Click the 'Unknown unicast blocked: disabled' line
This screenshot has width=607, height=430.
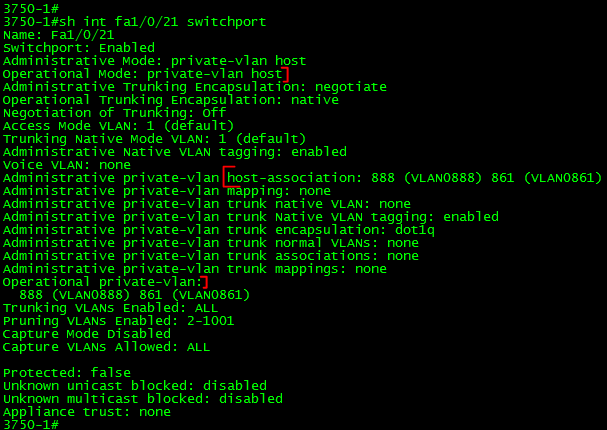tap(134, 385)
